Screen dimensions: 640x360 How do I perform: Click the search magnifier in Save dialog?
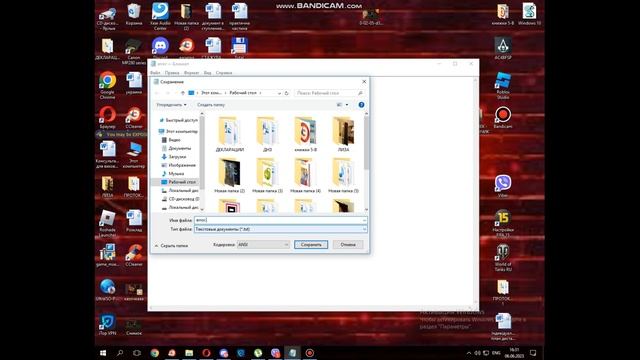tap(360, 93)
